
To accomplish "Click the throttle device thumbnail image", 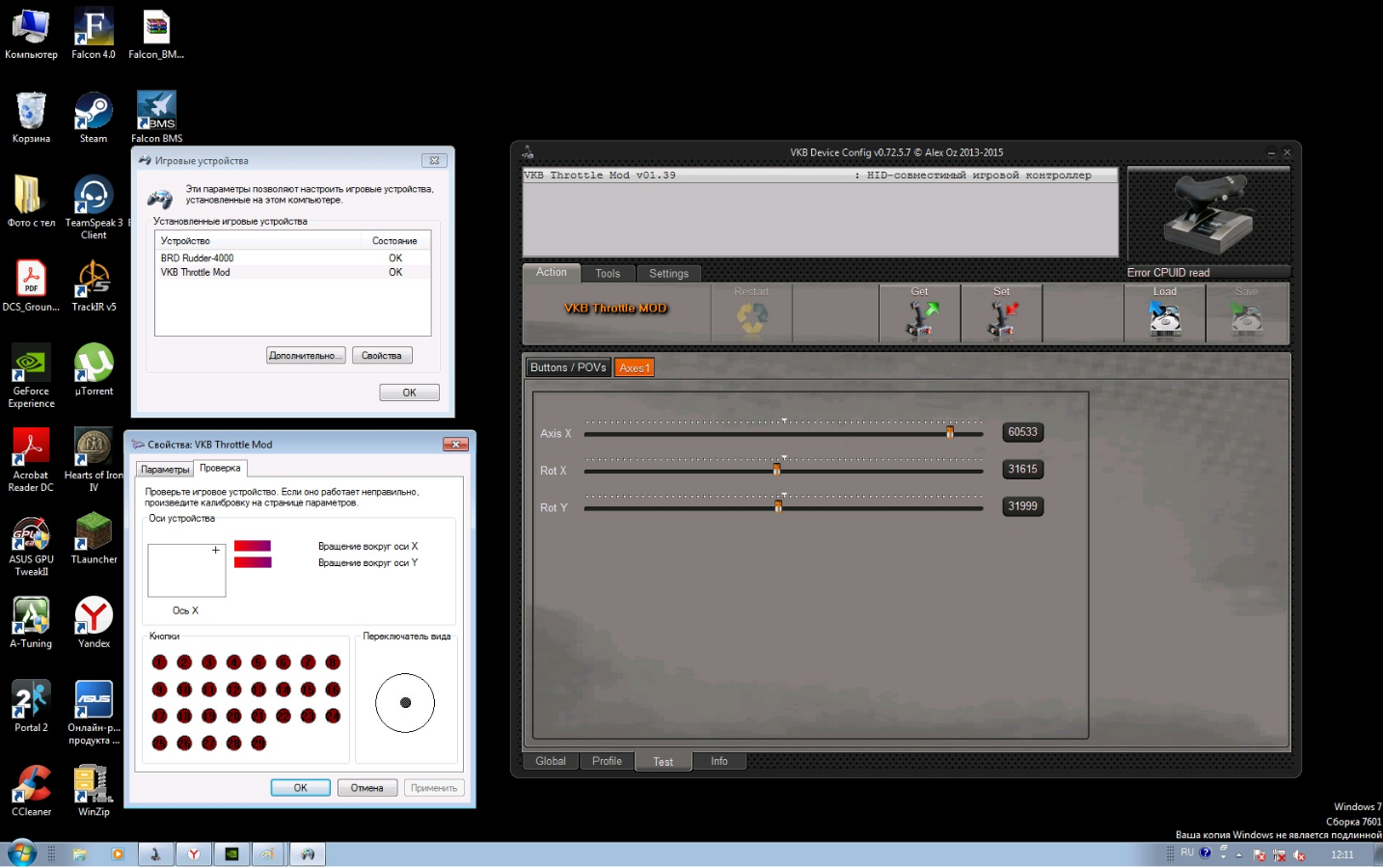I will coord(1208,215).
